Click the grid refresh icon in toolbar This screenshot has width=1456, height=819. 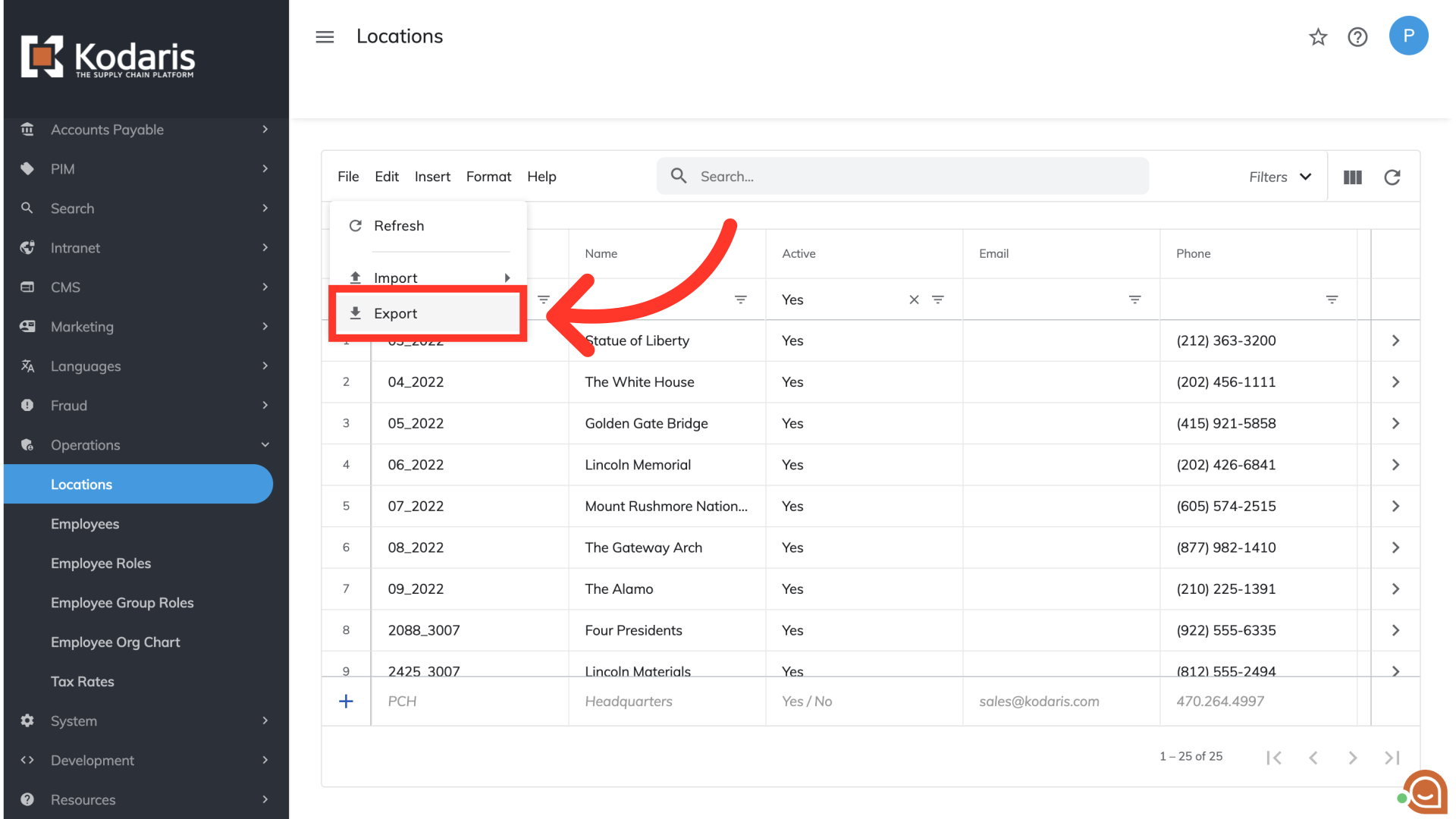pos(1392,177)
